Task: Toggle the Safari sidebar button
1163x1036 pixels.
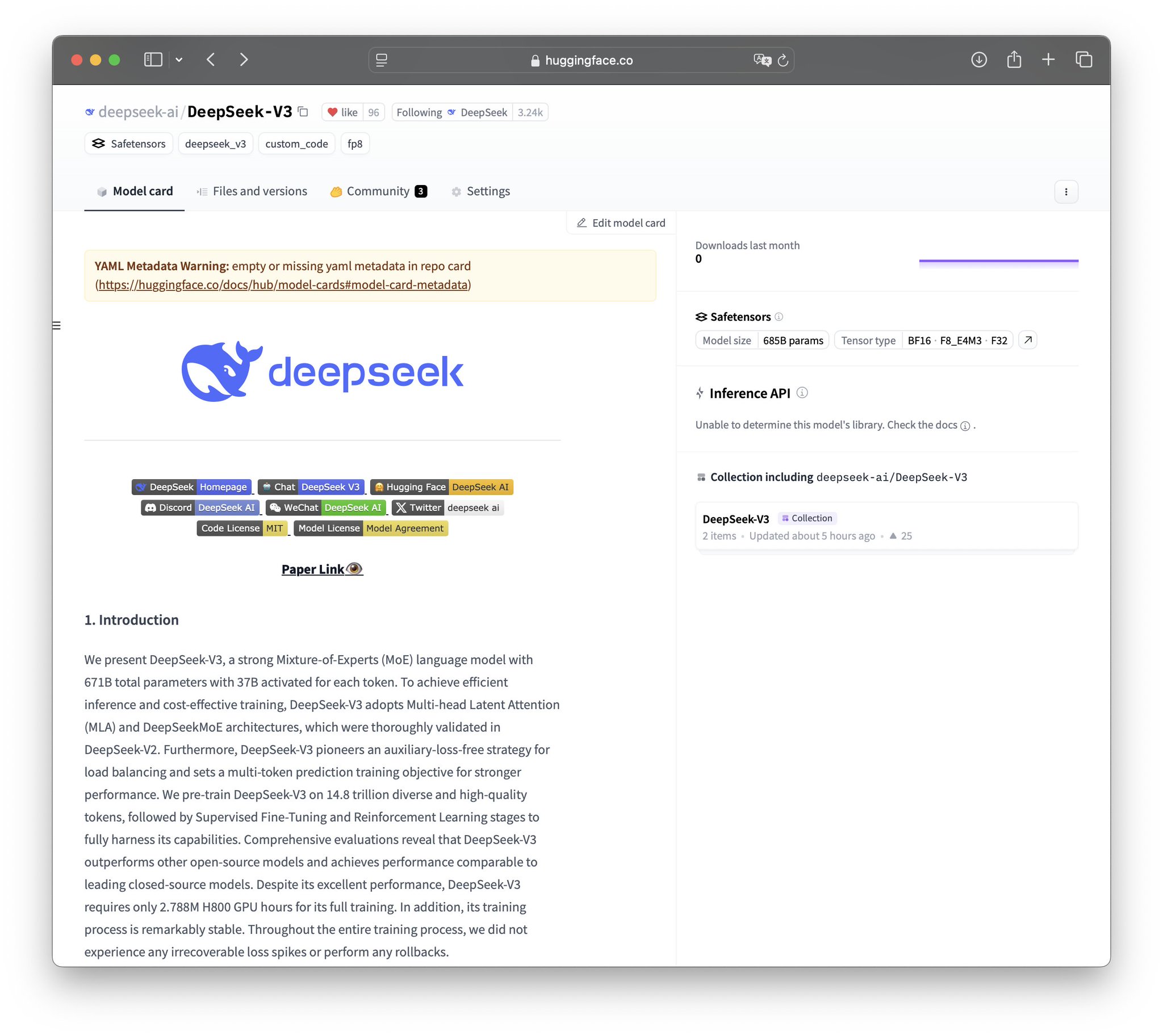Action: coord(153,60)
